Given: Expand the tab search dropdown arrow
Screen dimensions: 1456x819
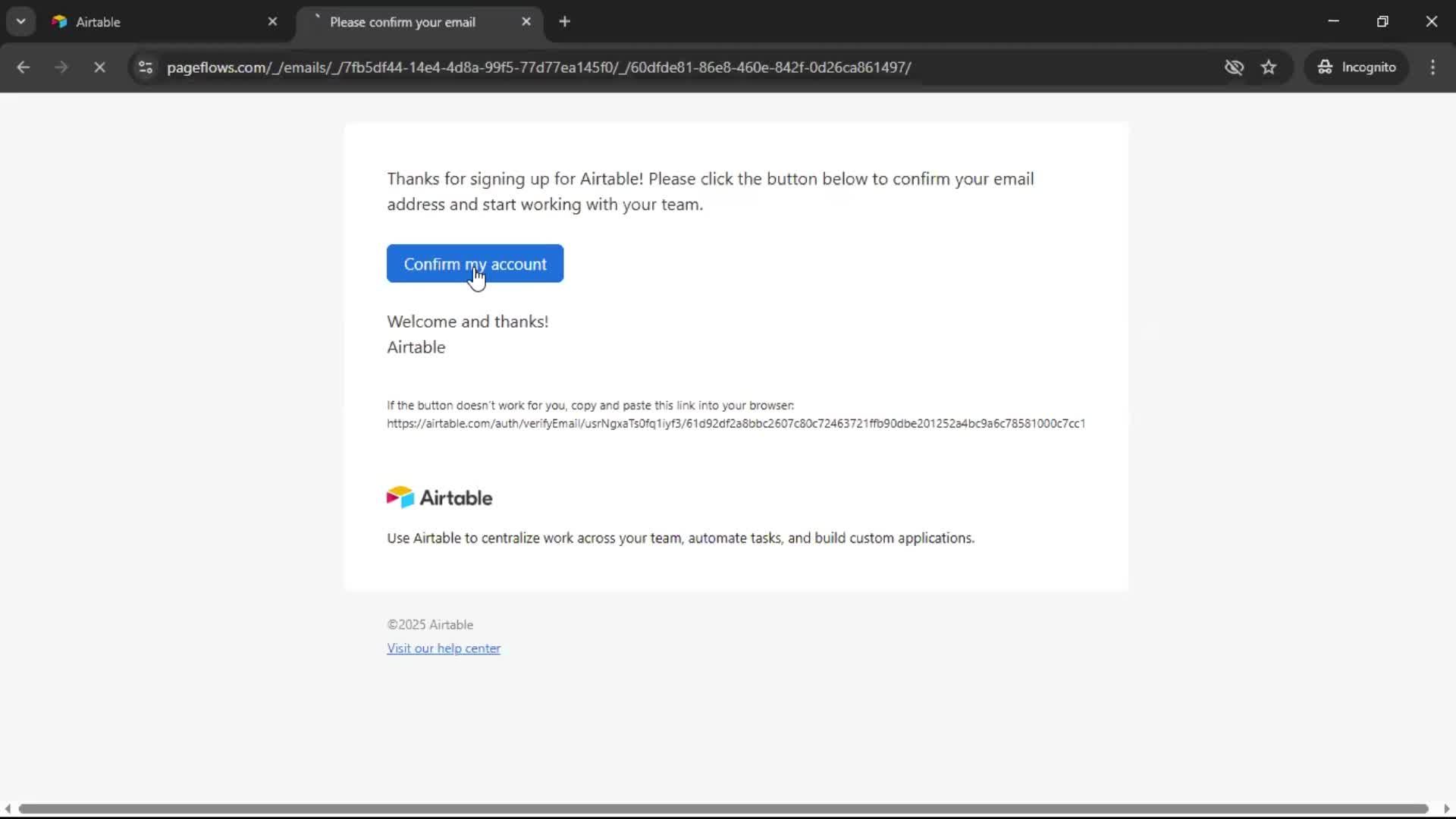Looking at the screenshot, I should tap(21, 21).
